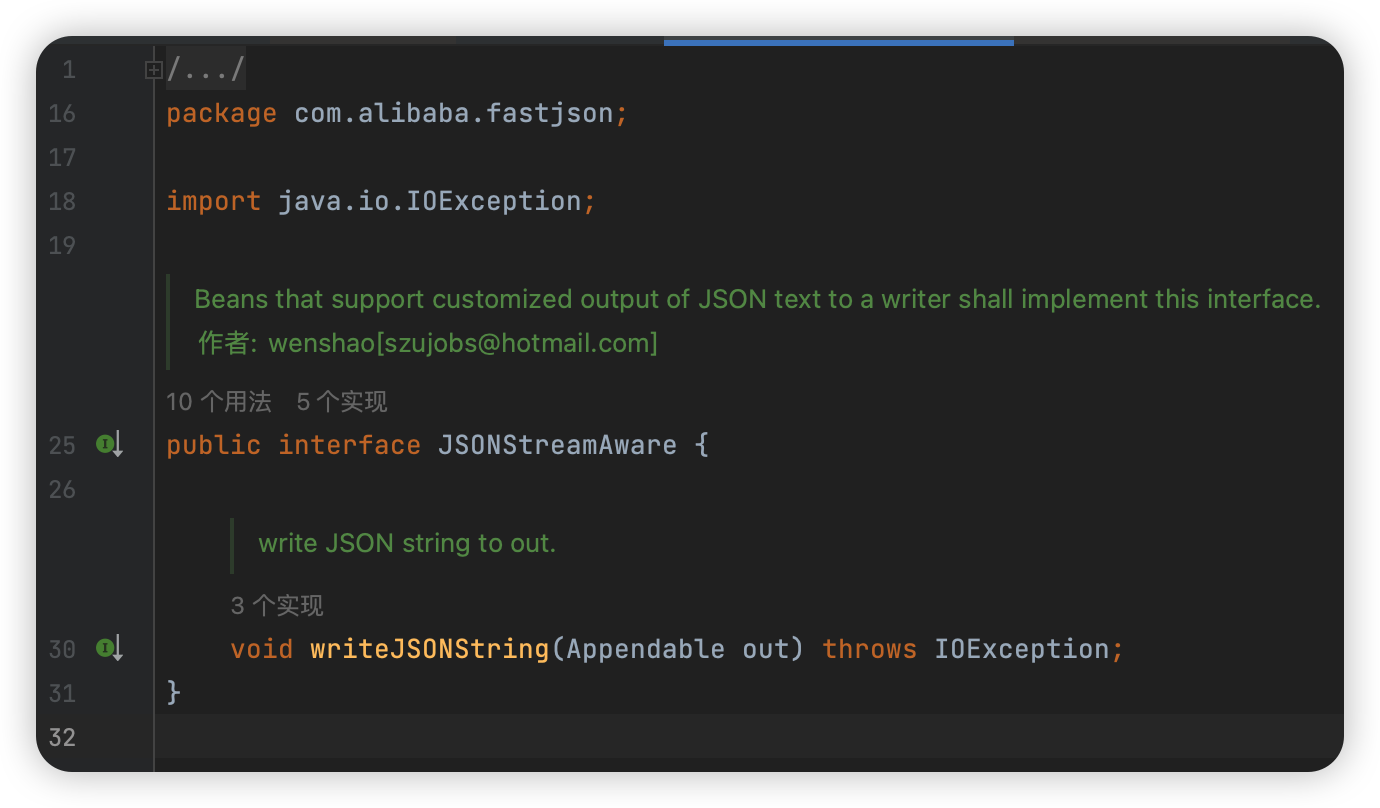This screenshot has width=1380, height=808.
Task: Click the 'write JSON string to out.' doc comment
Action: (x=407, y=544)
